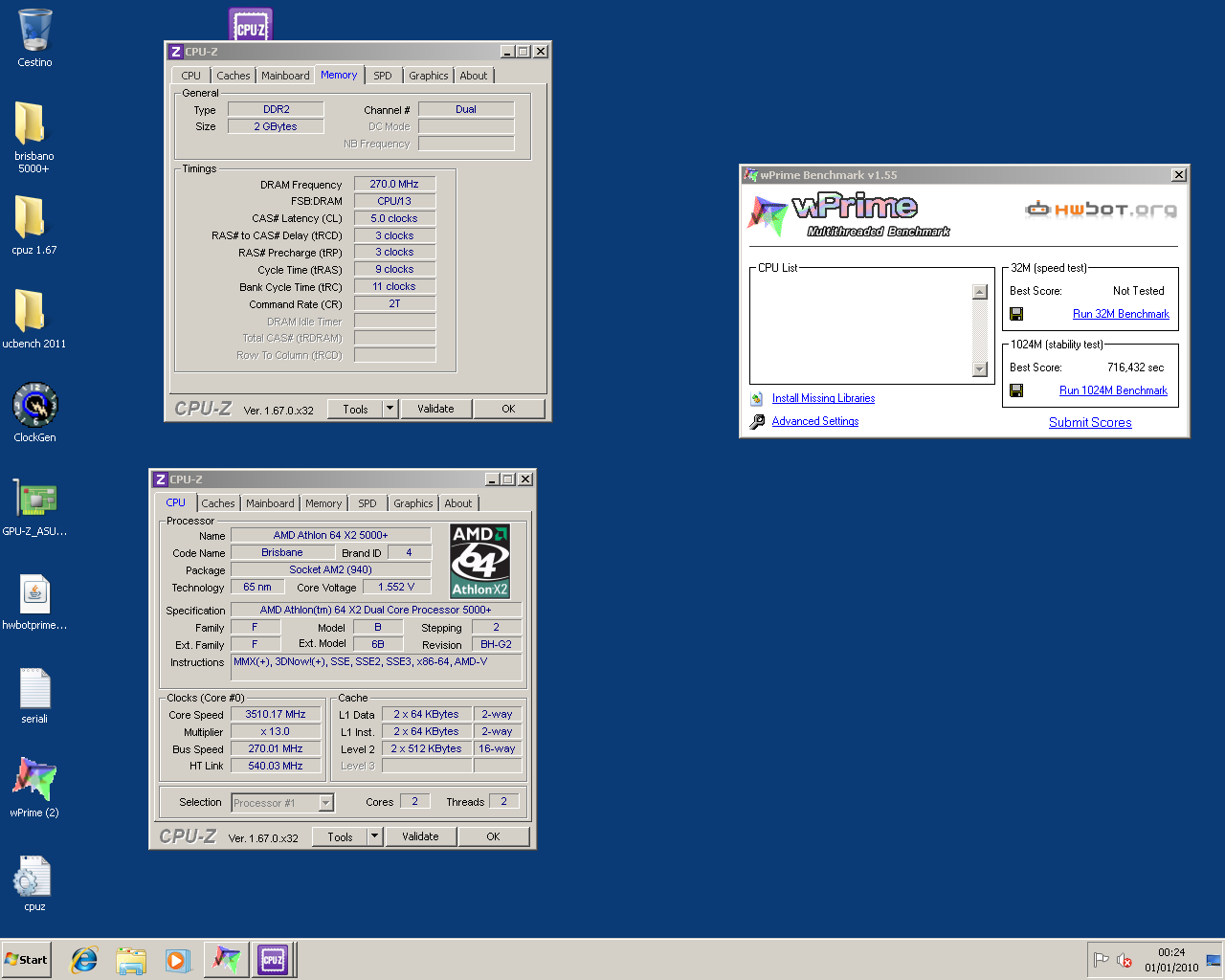
Task: Click Run 1024M Benchmark link
Action: pyautogui.click(x=1113, y=390)
